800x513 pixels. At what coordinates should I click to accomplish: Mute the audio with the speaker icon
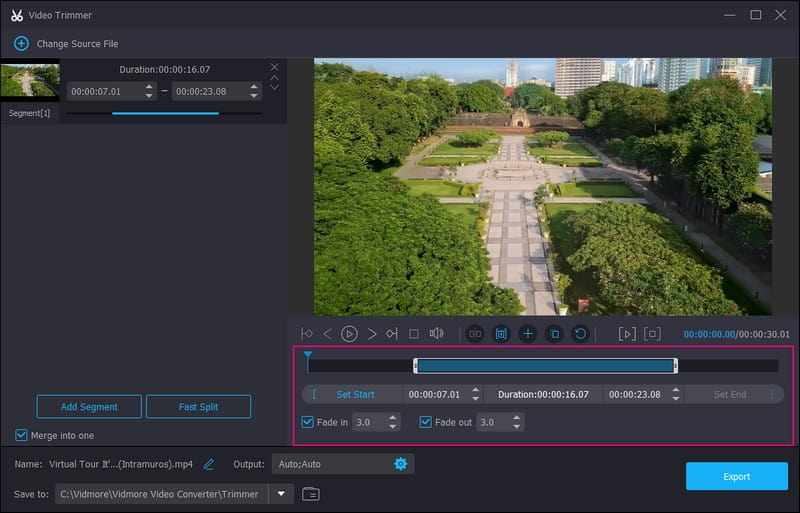tap(436, 334)
